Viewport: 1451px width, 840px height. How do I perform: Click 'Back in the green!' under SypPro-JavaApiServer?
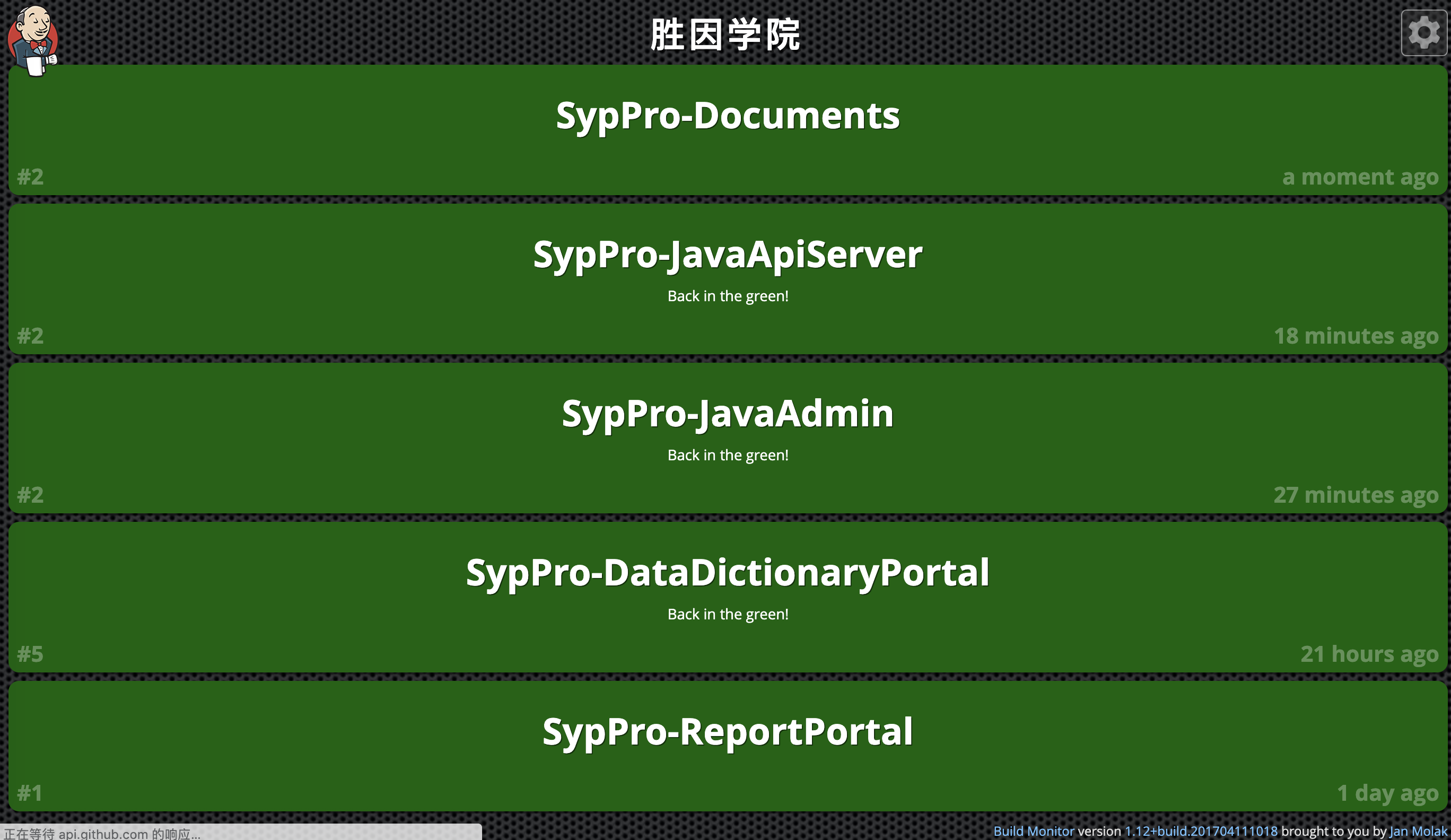point(728,296)
